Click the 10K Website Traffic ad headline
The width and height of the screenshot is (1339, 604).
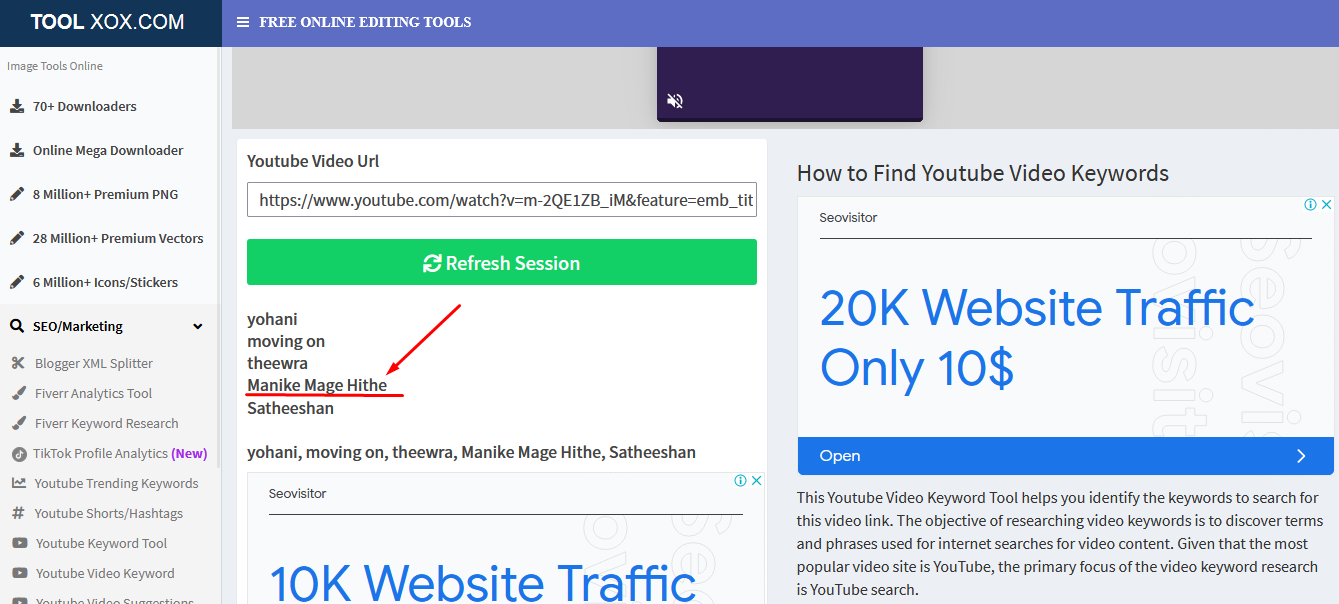point(483,583)
